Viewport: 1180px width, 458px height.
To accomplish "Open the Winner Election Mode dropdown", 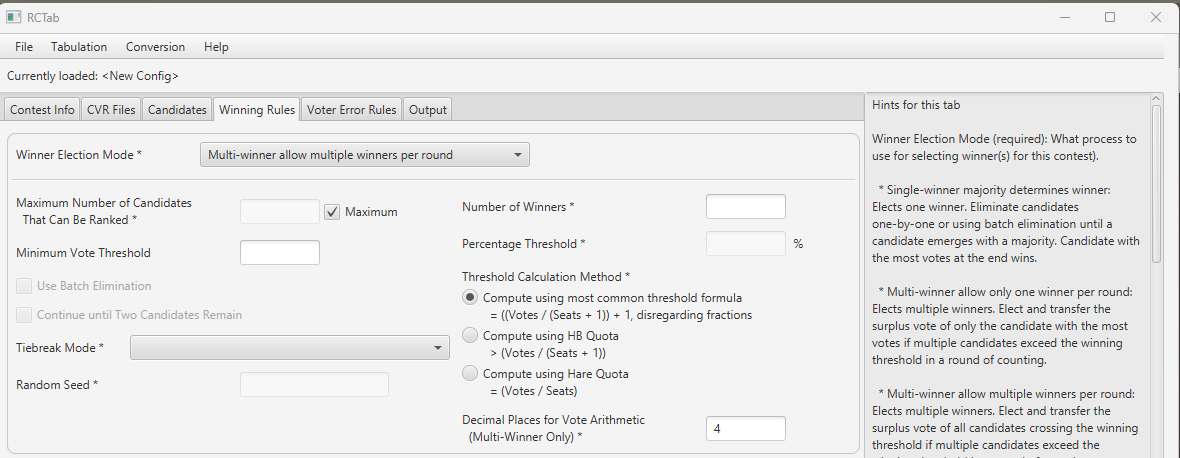I will tap(364, 155).
